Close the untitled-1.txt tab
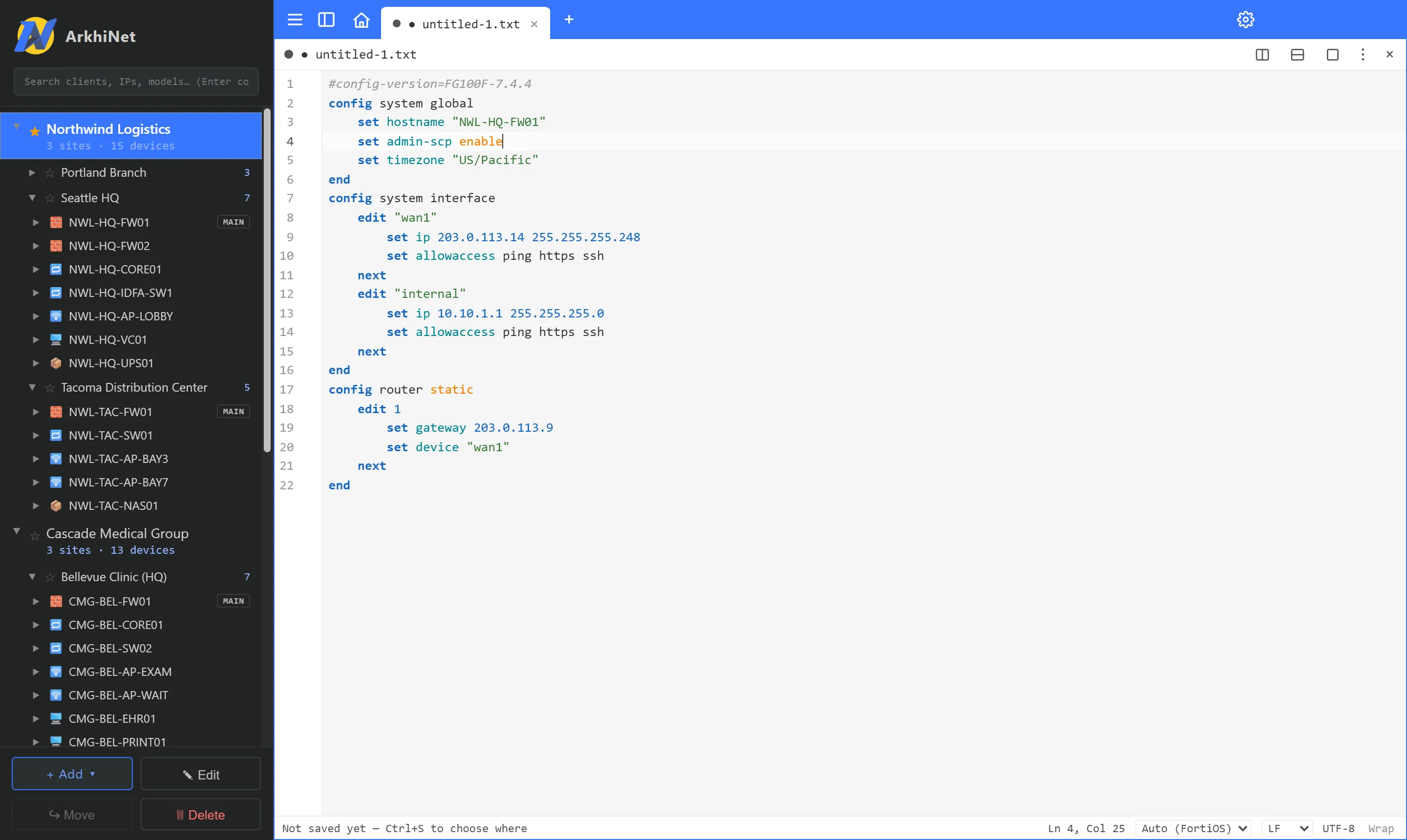Image resolution: width=1407 pixels, height=840 pixels. point(534,24)
